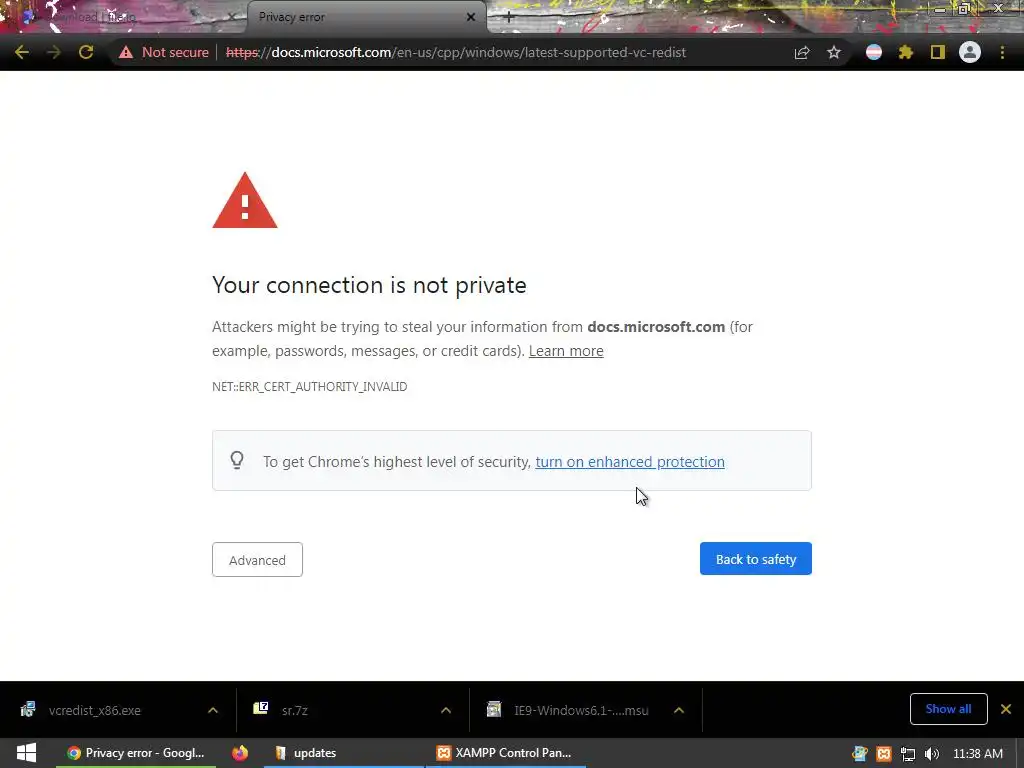The image size is (1024, 768).
Task: Open downloaded vcredist_x86.exe file
Action: coord(95,711)
